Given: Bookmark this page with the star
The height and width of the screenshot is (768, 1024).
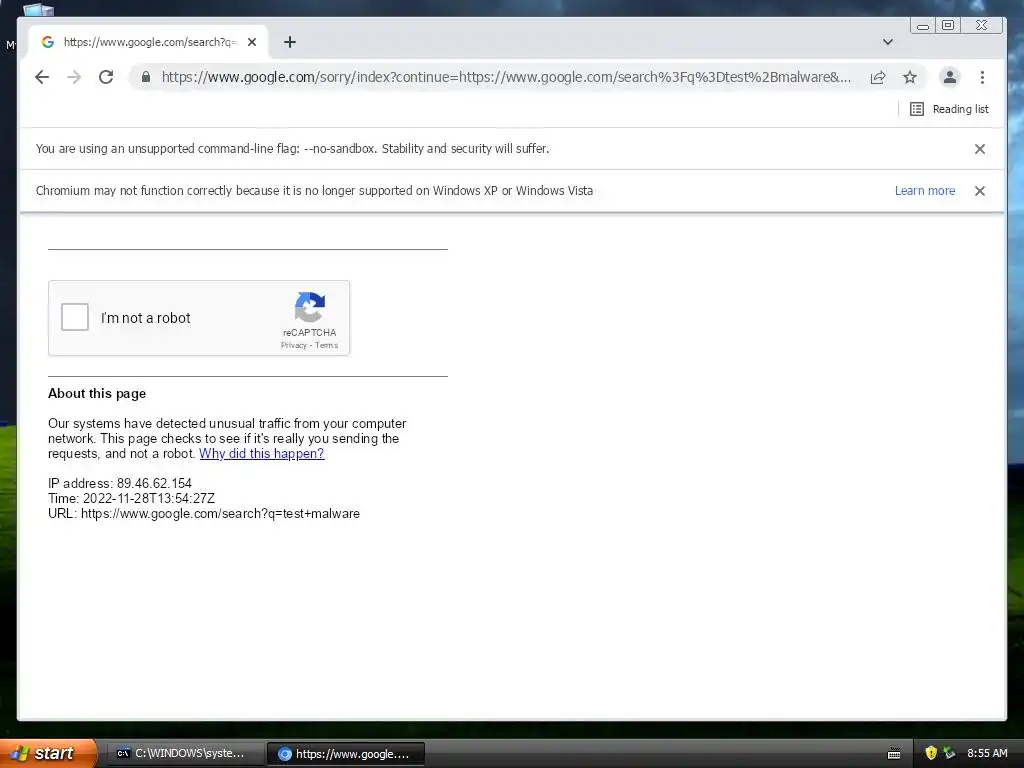Looking at the screenshot, I should click(x=910, y=77).
